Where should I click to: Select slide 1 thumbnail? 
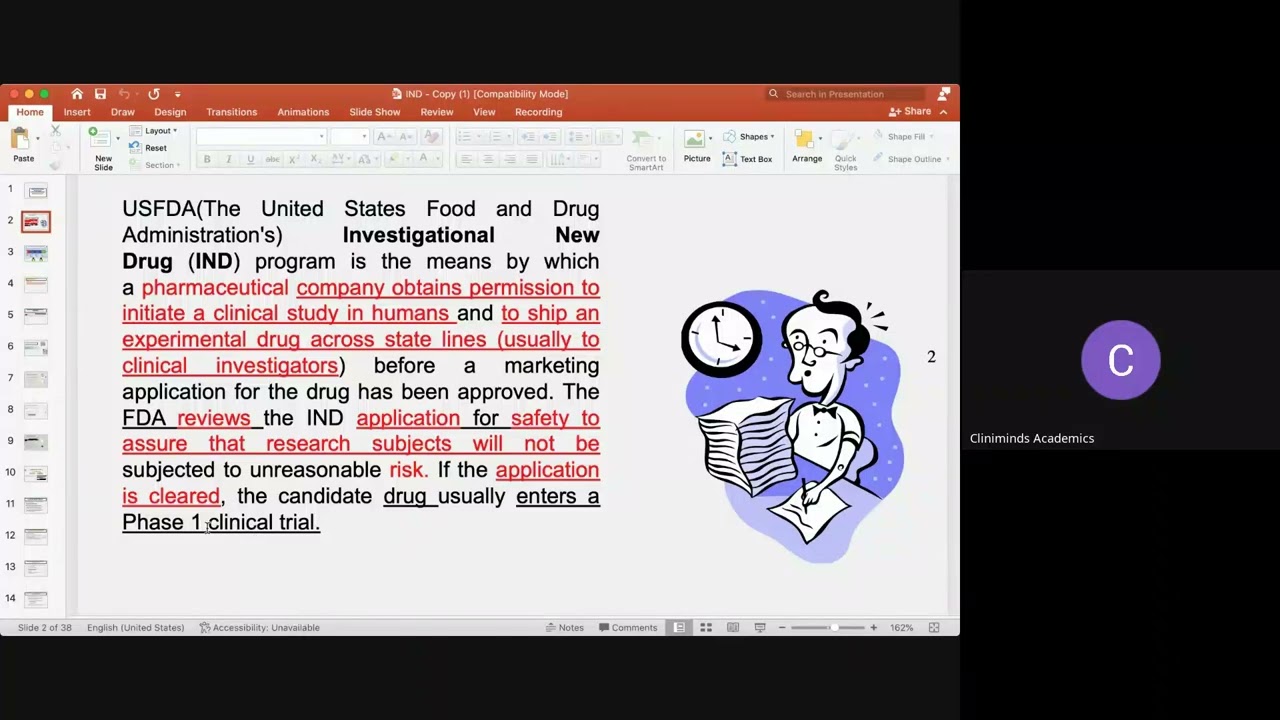click(x=36, y=190)
